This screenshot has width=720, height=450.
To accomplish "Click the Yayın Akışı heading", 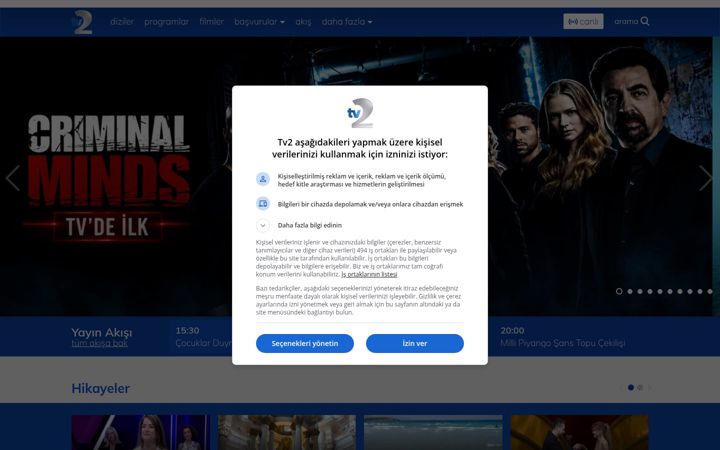I will pyautogui.click(x=102, y=332).
